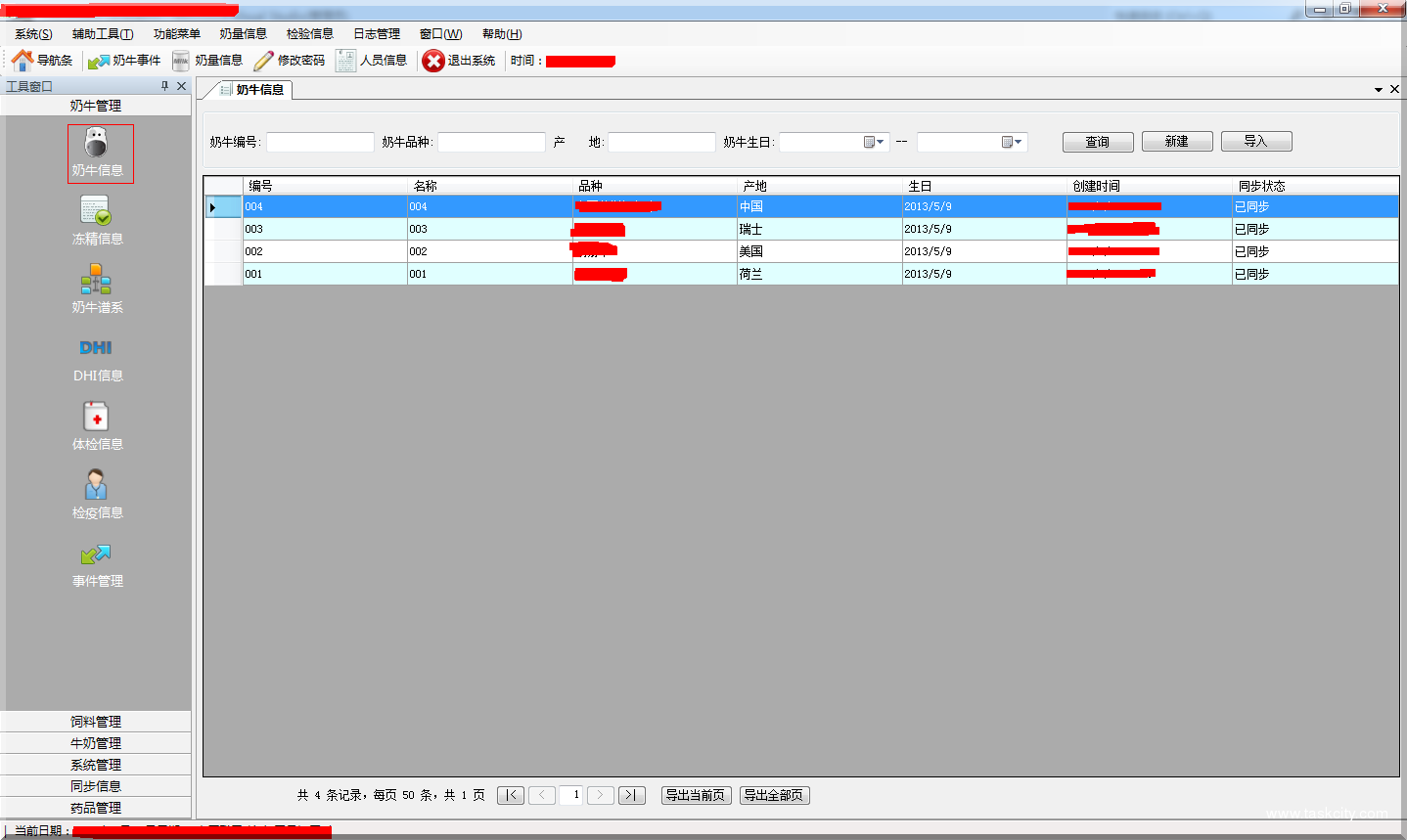Go to next page of records
Viewport: 1407px width, 840px height.
601,795
